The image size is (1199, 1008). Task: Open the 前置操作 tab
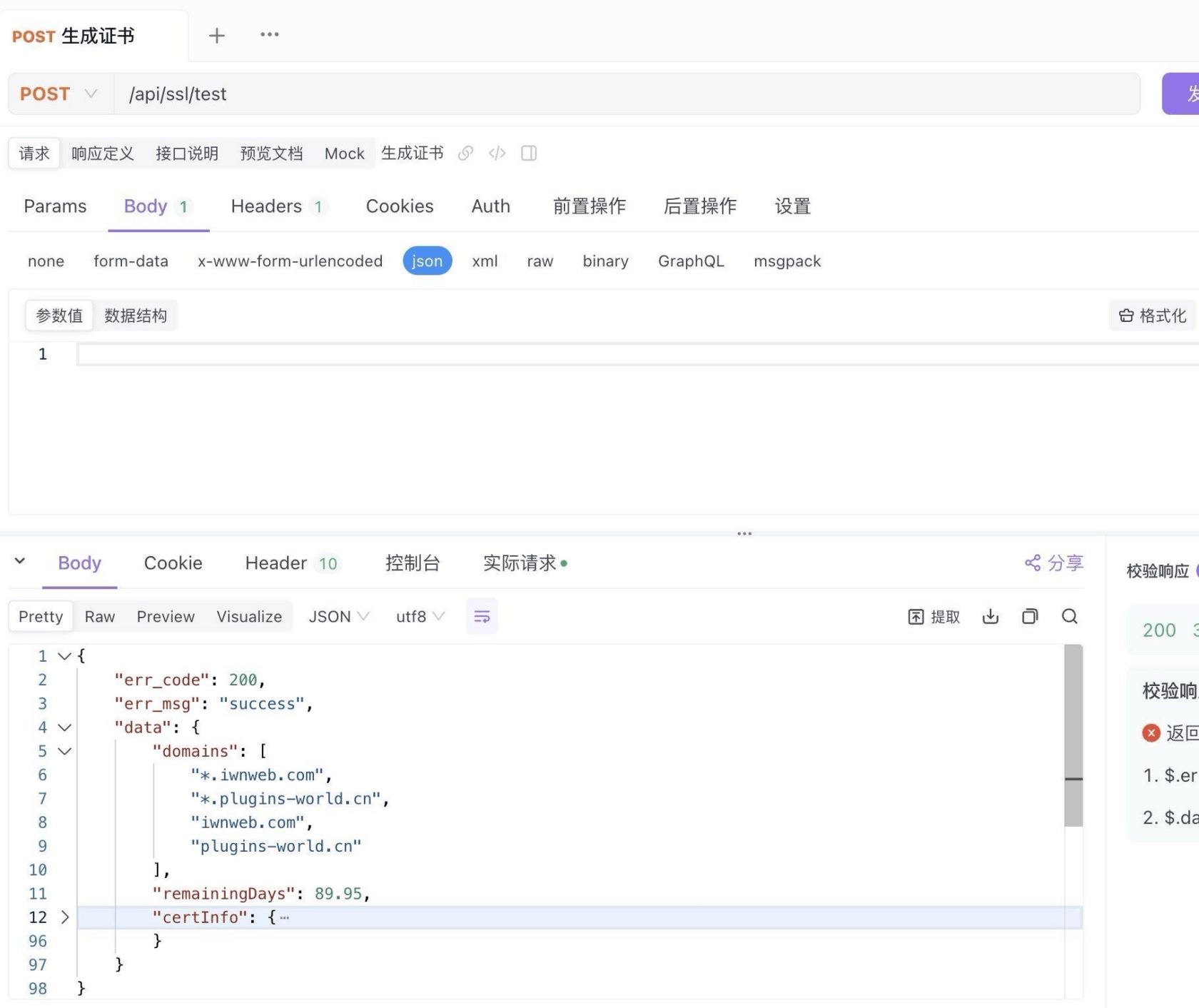tap(590, 206)
